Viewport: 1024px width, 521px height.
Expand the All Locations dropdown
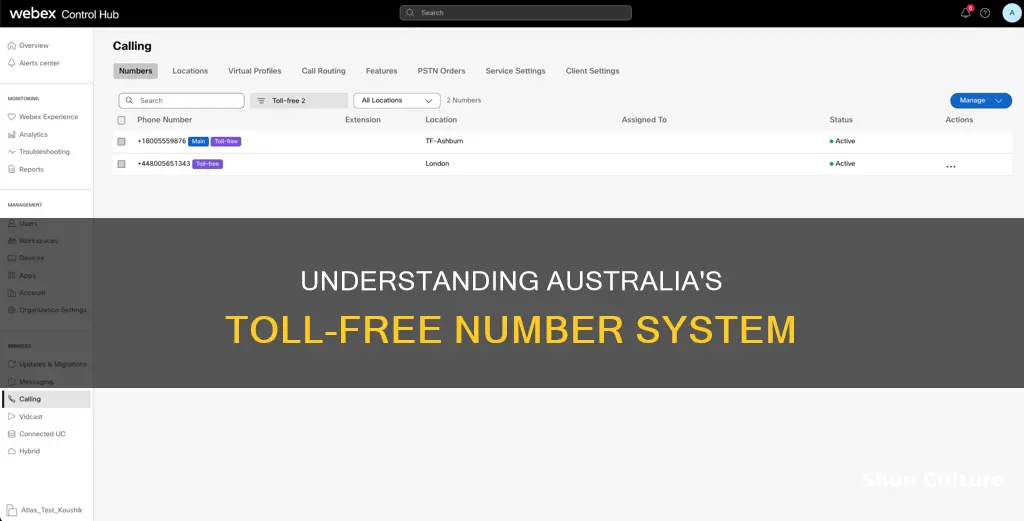397,101
